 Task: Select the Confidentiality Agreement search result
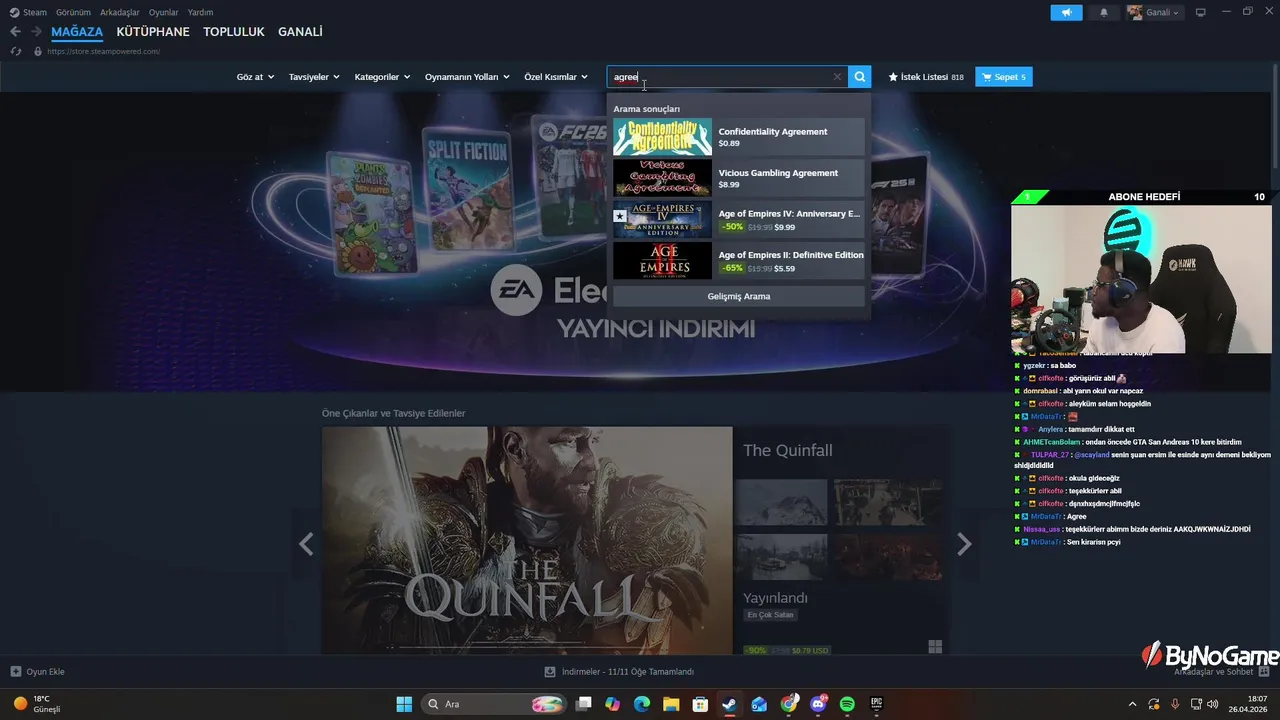coord(739,137)
